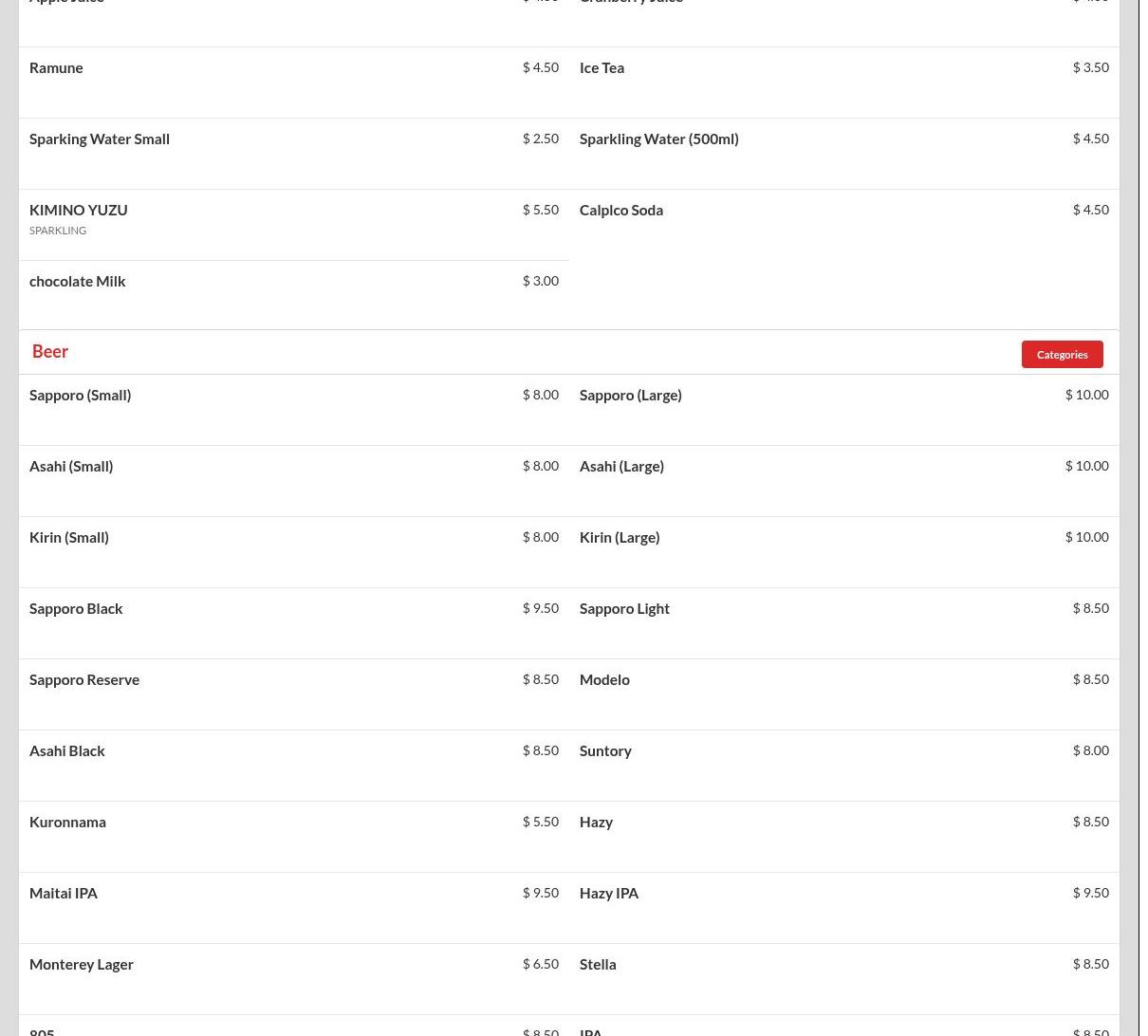Open Hazy IPA item
This screenshot has height=1036, width=1148.
point(609,893)
